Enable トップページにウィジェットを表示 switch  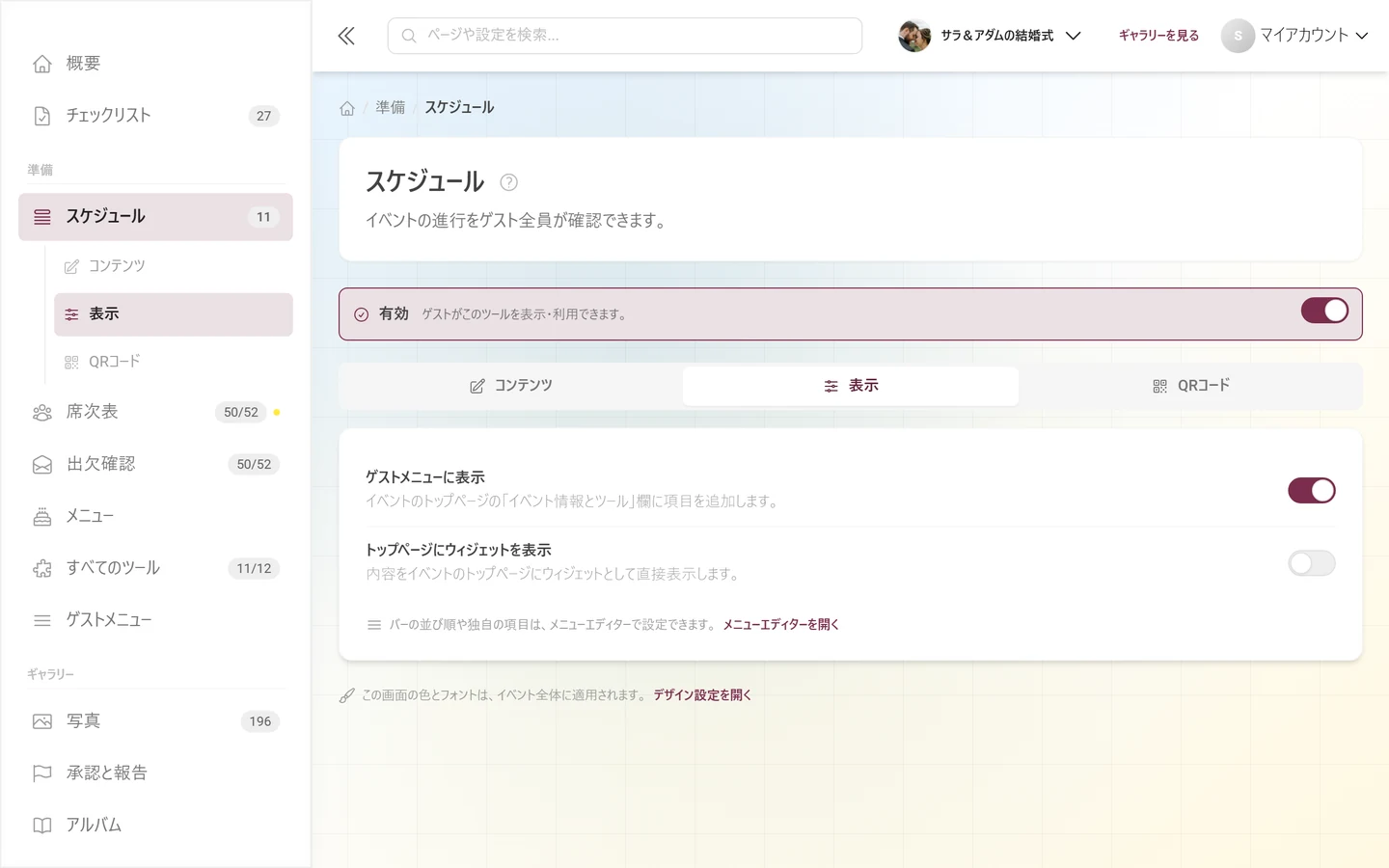(x=1312, y=563)
